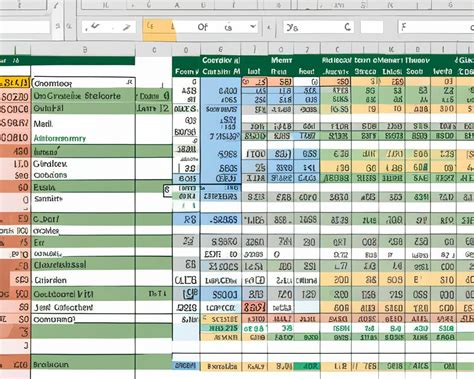
Task: Select the cell reading 'Lam 12'
Action: coord(153,108)
